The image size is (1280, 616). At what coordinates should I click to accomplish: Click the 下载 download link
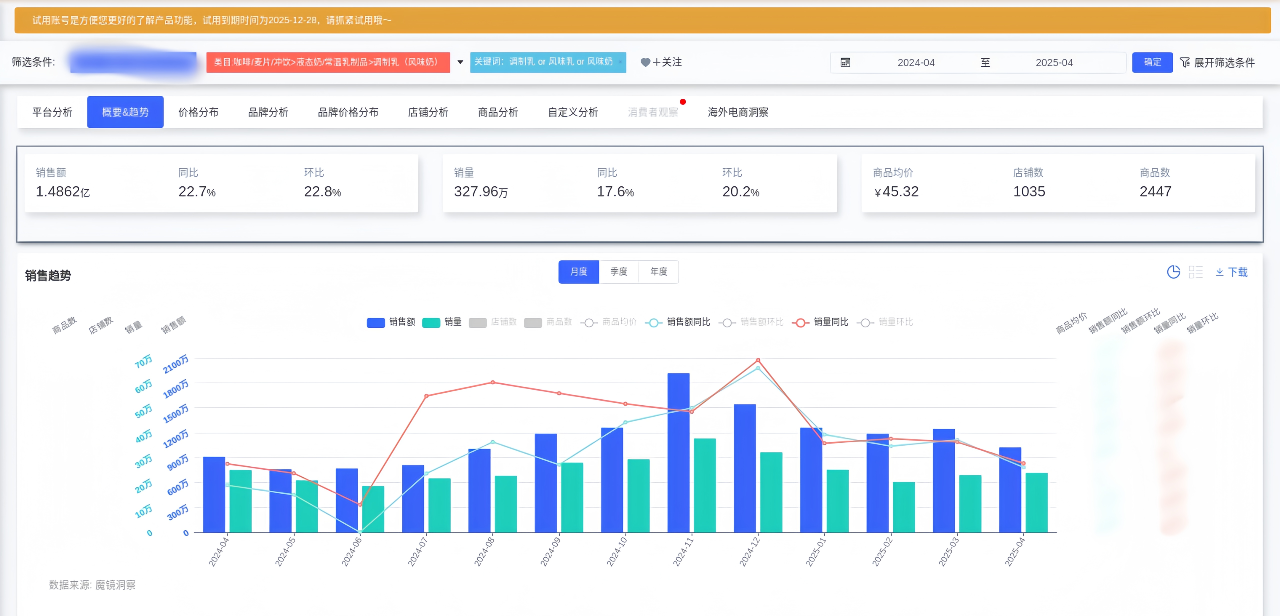1232,272
